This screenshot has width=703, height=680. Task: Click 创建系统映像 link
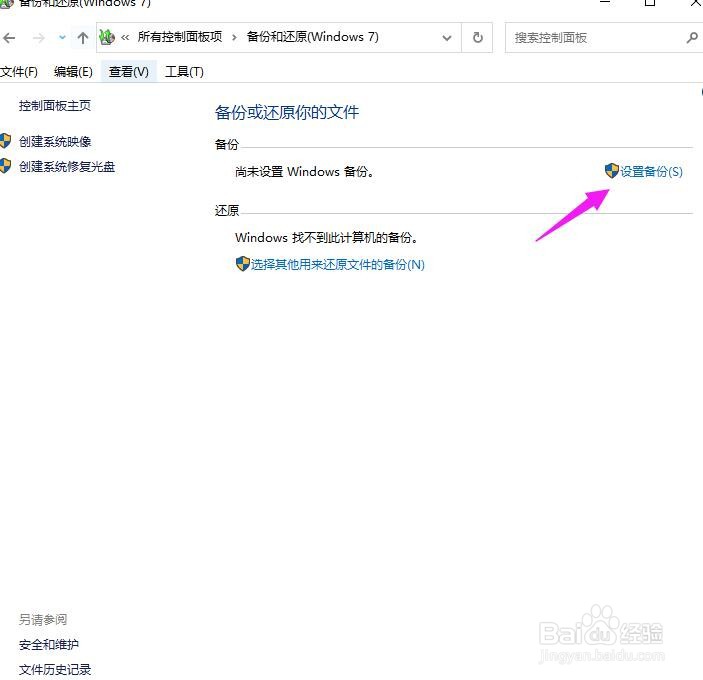(x=55, y=142)
